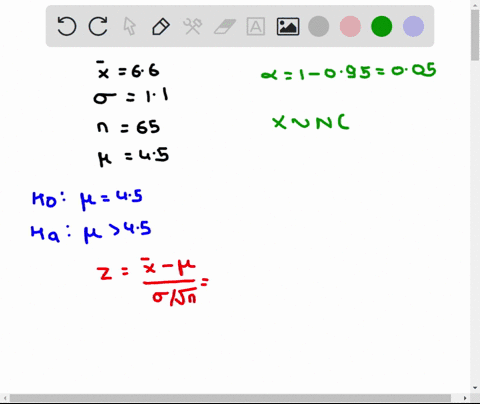This screenshot has width=480, height=404.
Task: Click the vertical scrollbar down arrow
Action: [x=475, y=388]
